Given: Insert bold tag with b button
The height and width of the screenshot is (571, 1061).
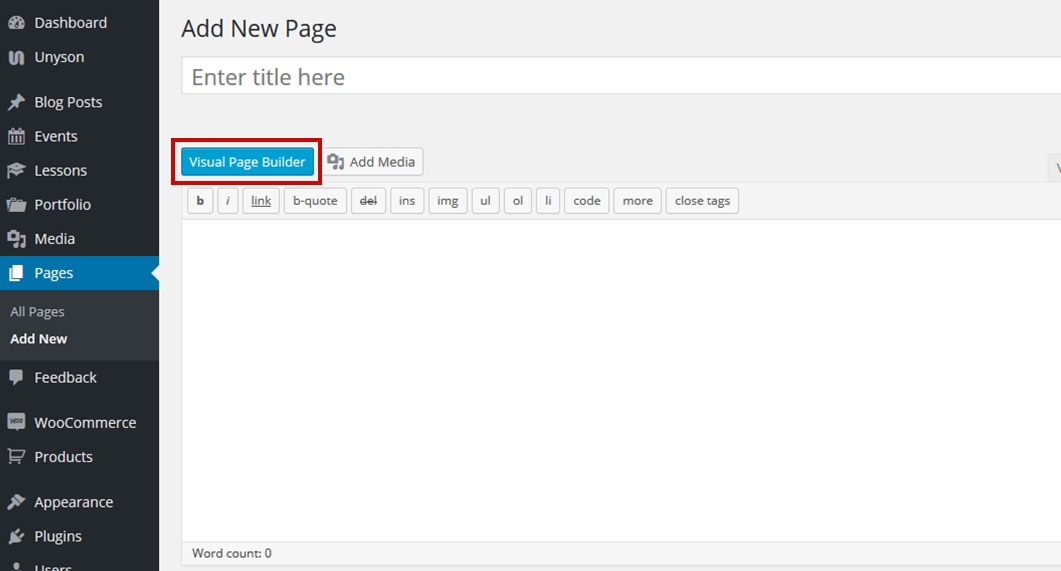Looking at the screenshot, I should click(200, 201).
